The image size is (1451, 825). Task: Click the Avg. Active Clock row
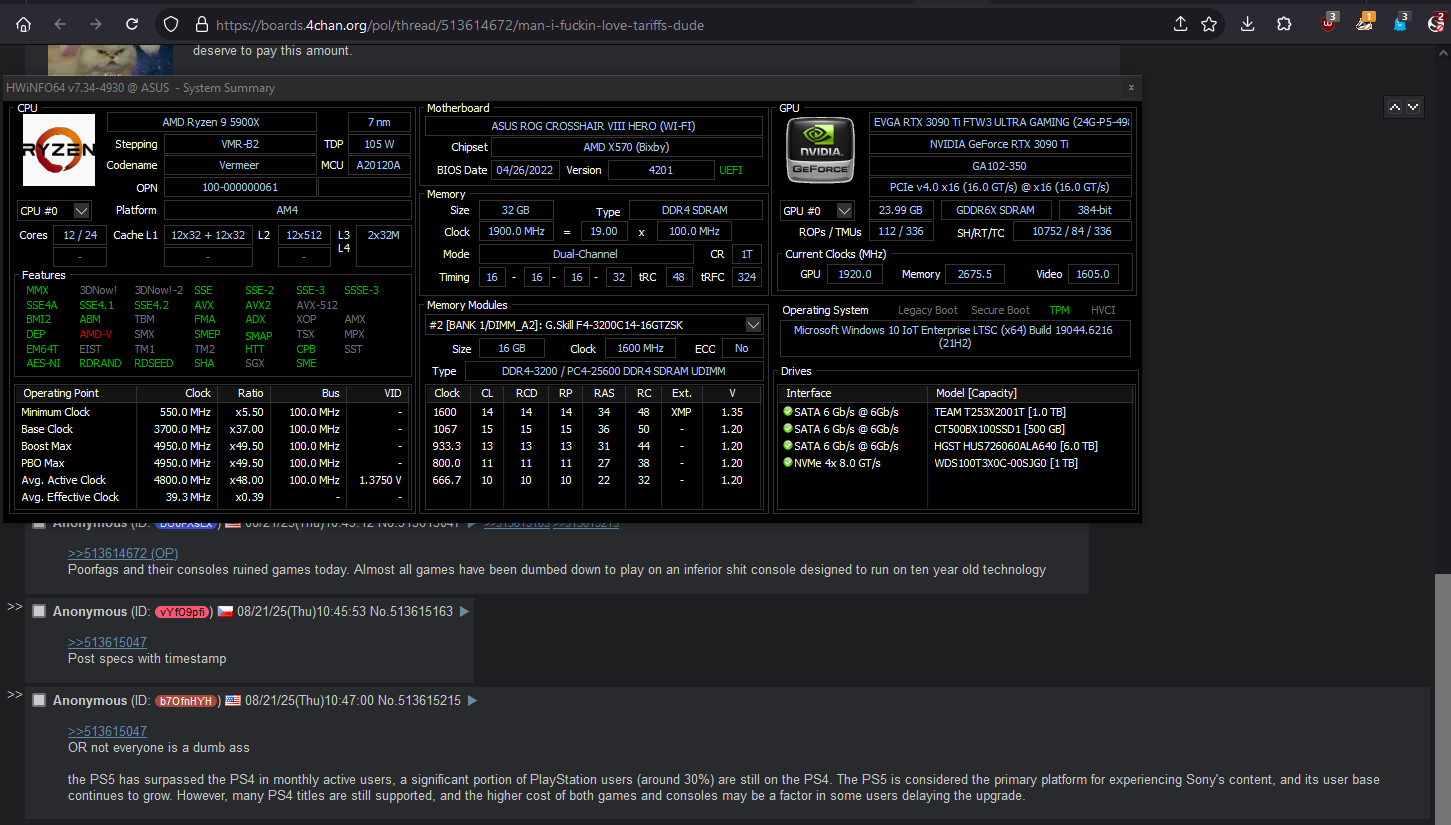coord(212,480)
